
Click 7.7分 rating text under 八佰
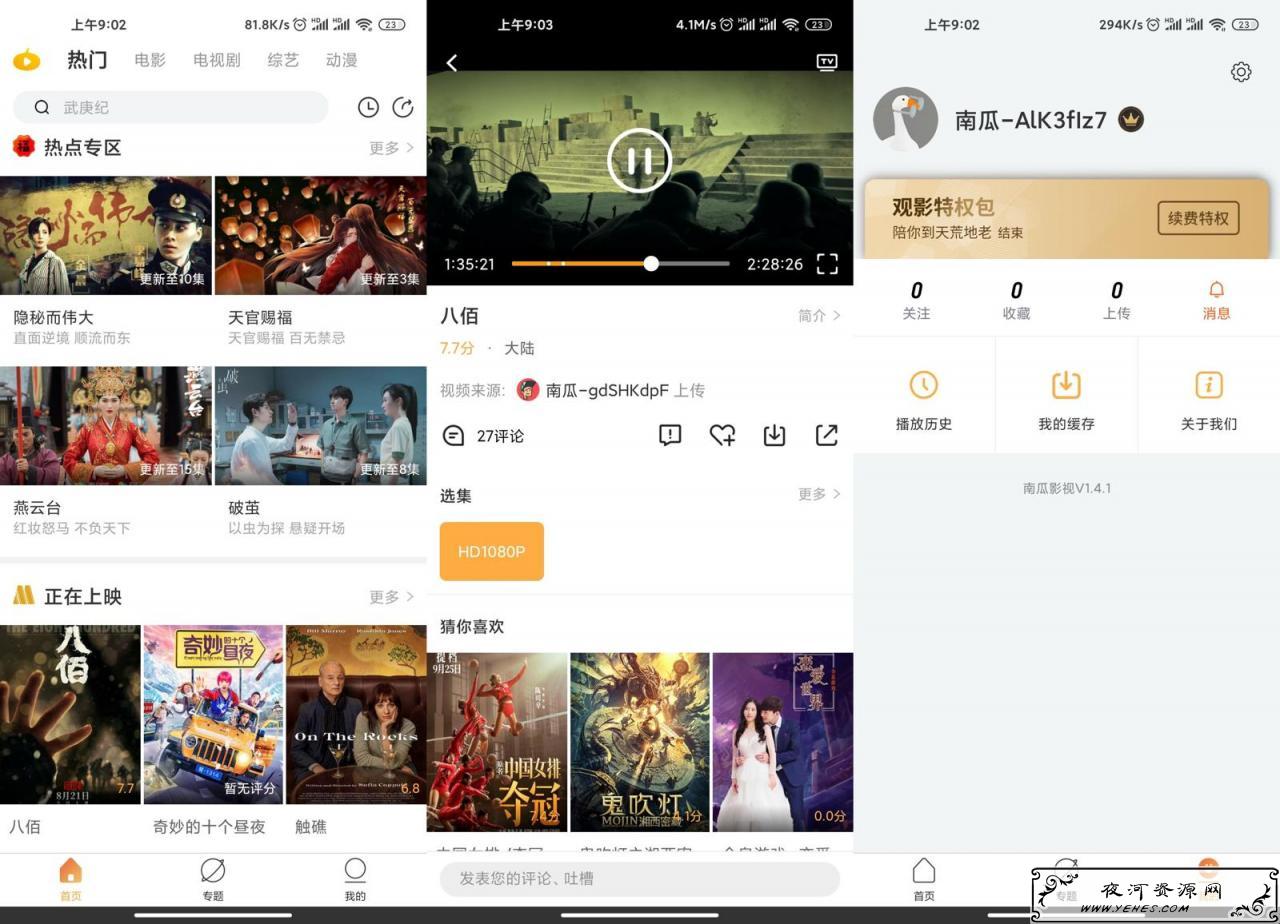coord(457,348)
